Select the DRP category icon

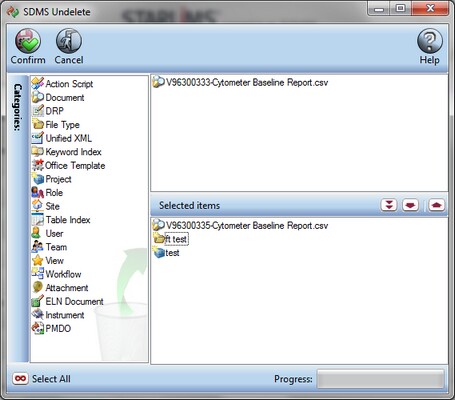[x=38, y=111]
